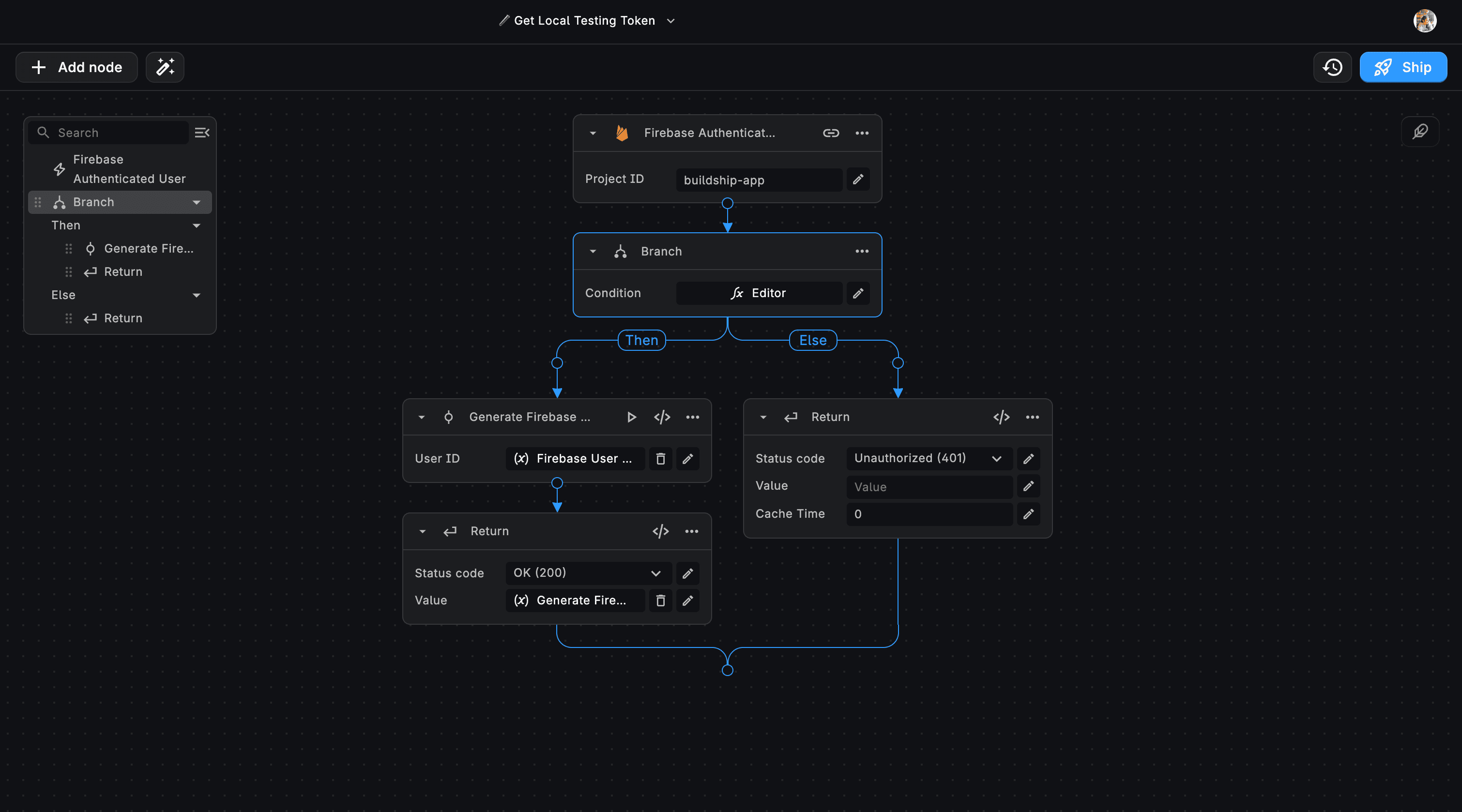The width and height of the screenshot is (1462, 812).
Task: Open code view of OK Return node
Action: pyautogui.click(x=660, y=532)
